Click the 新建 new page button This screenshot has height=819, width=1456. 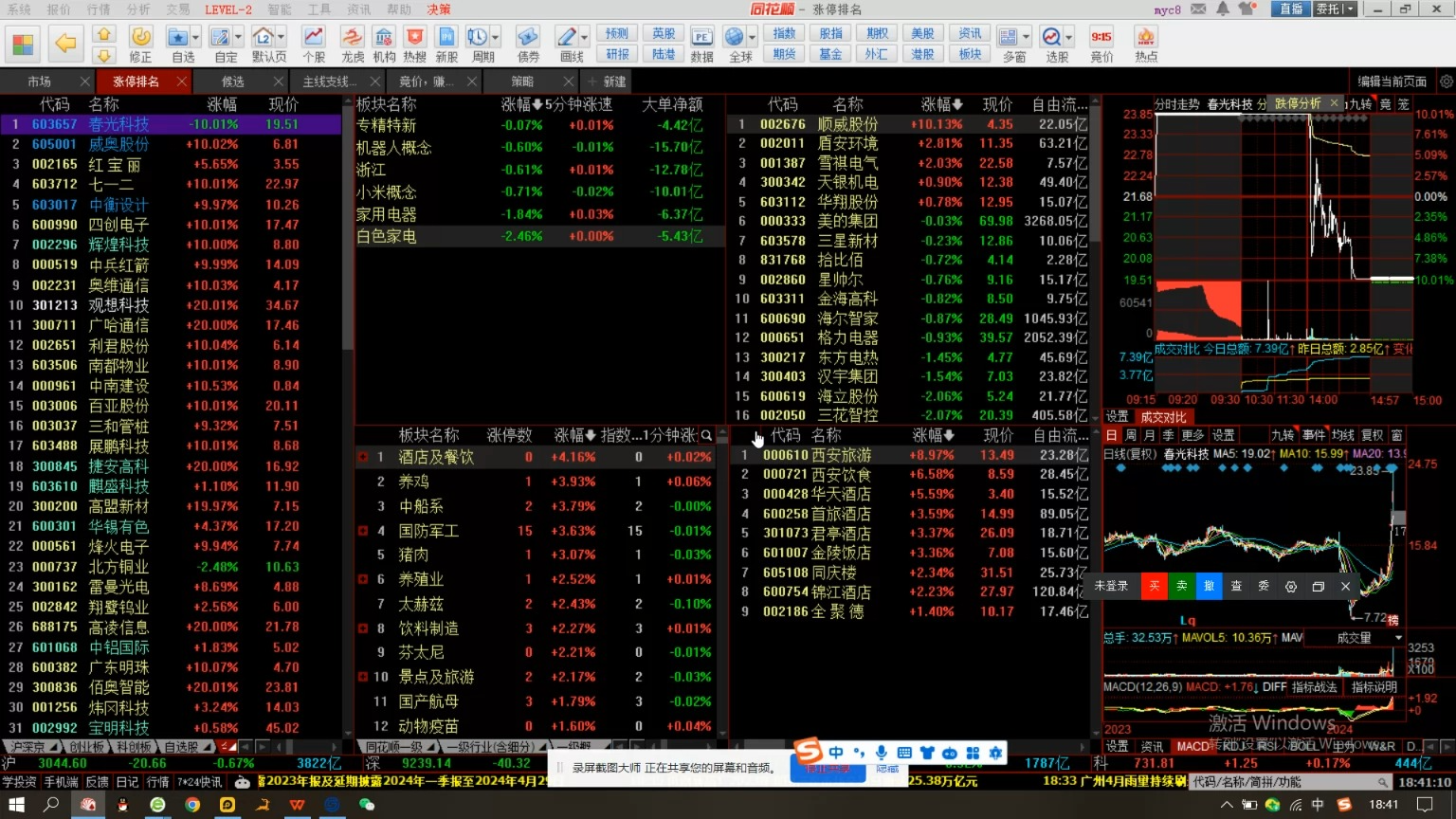click(x=607, y=82)
